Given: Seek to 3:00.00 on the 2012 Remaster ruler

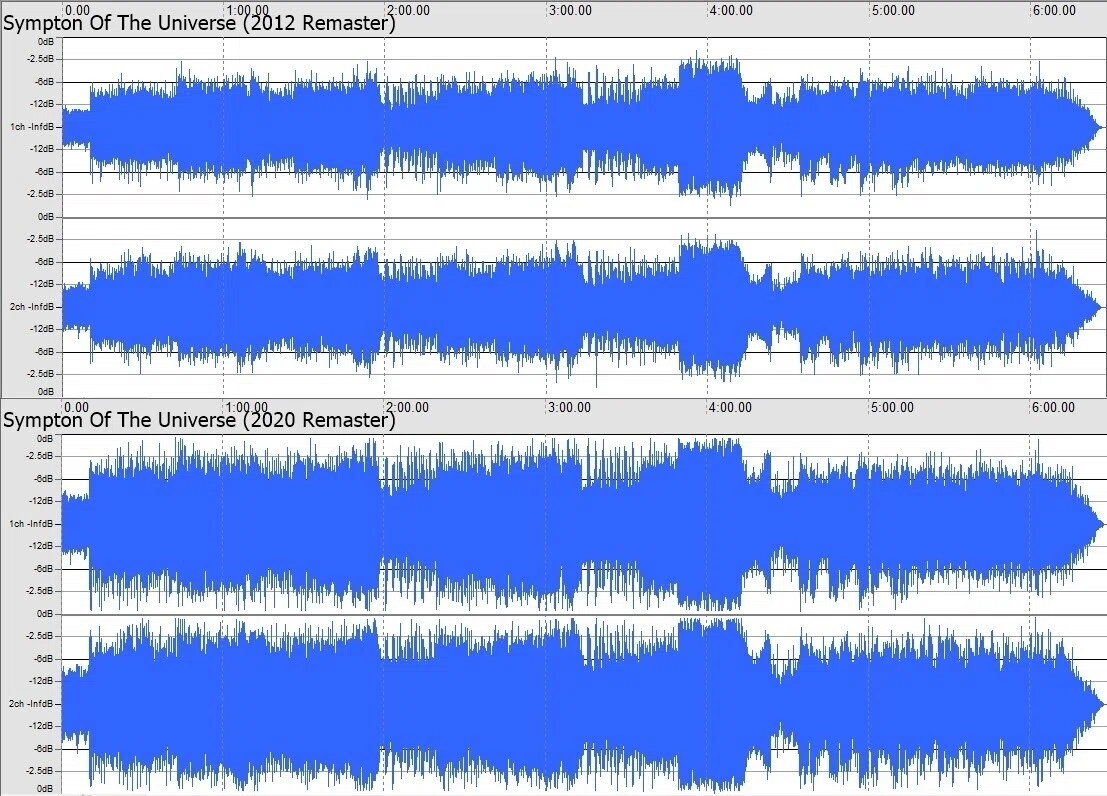Looking at the screenshot, I should 571,10.
